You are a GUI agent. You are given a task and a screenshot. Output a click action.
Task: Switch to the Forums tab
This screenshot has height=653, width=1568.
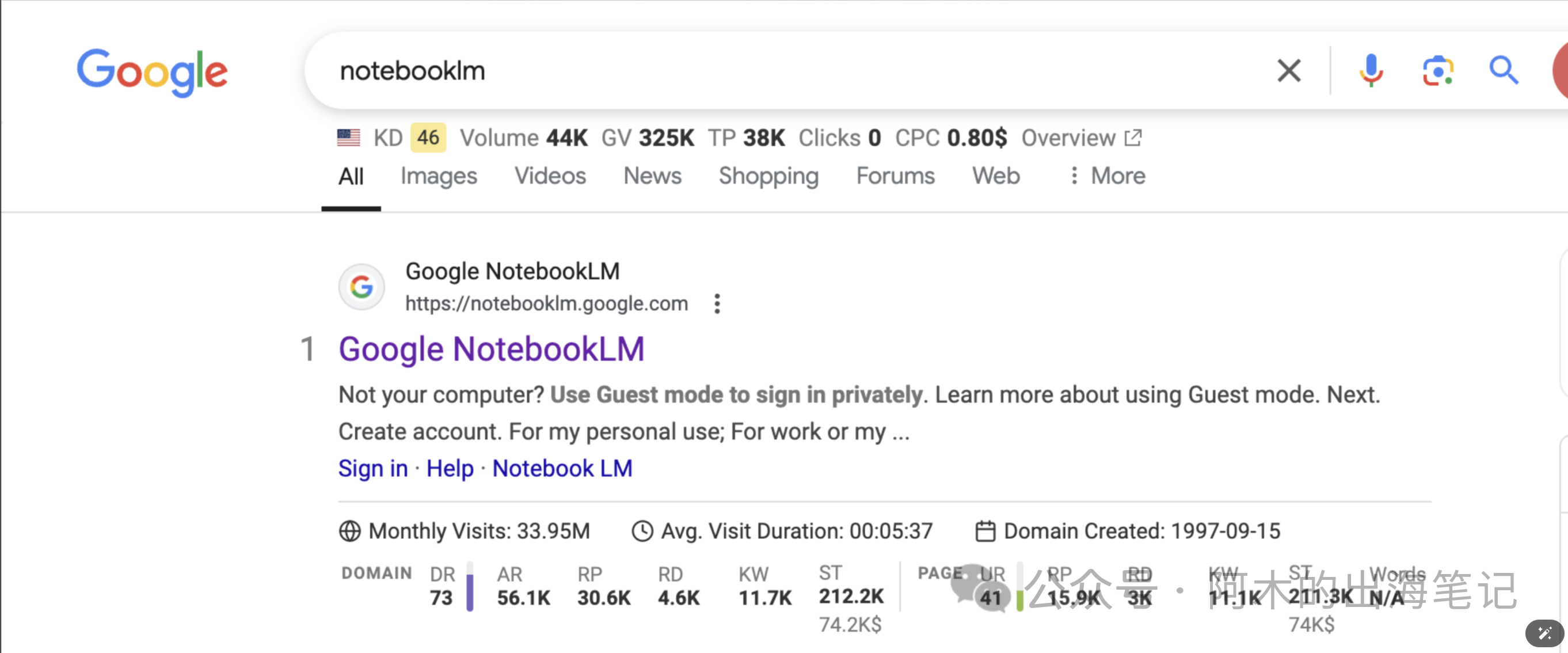pos(895,176)
